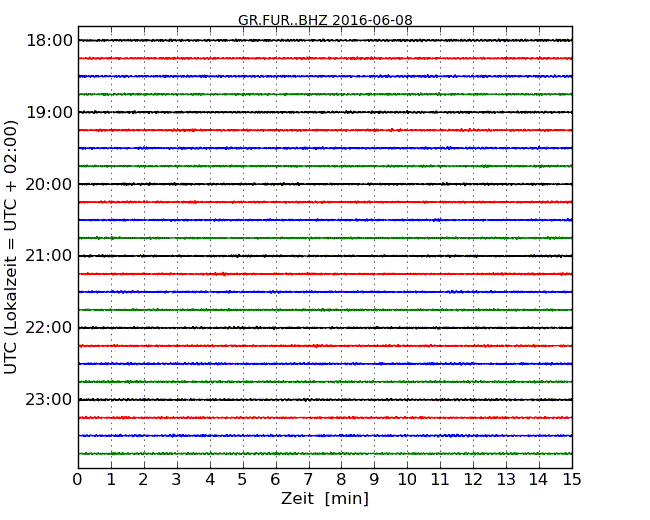Click the black seismogram trace at 18:00
Image resolution: width=650 pixels, height=520 pixels.
click(x=325, y=40)
